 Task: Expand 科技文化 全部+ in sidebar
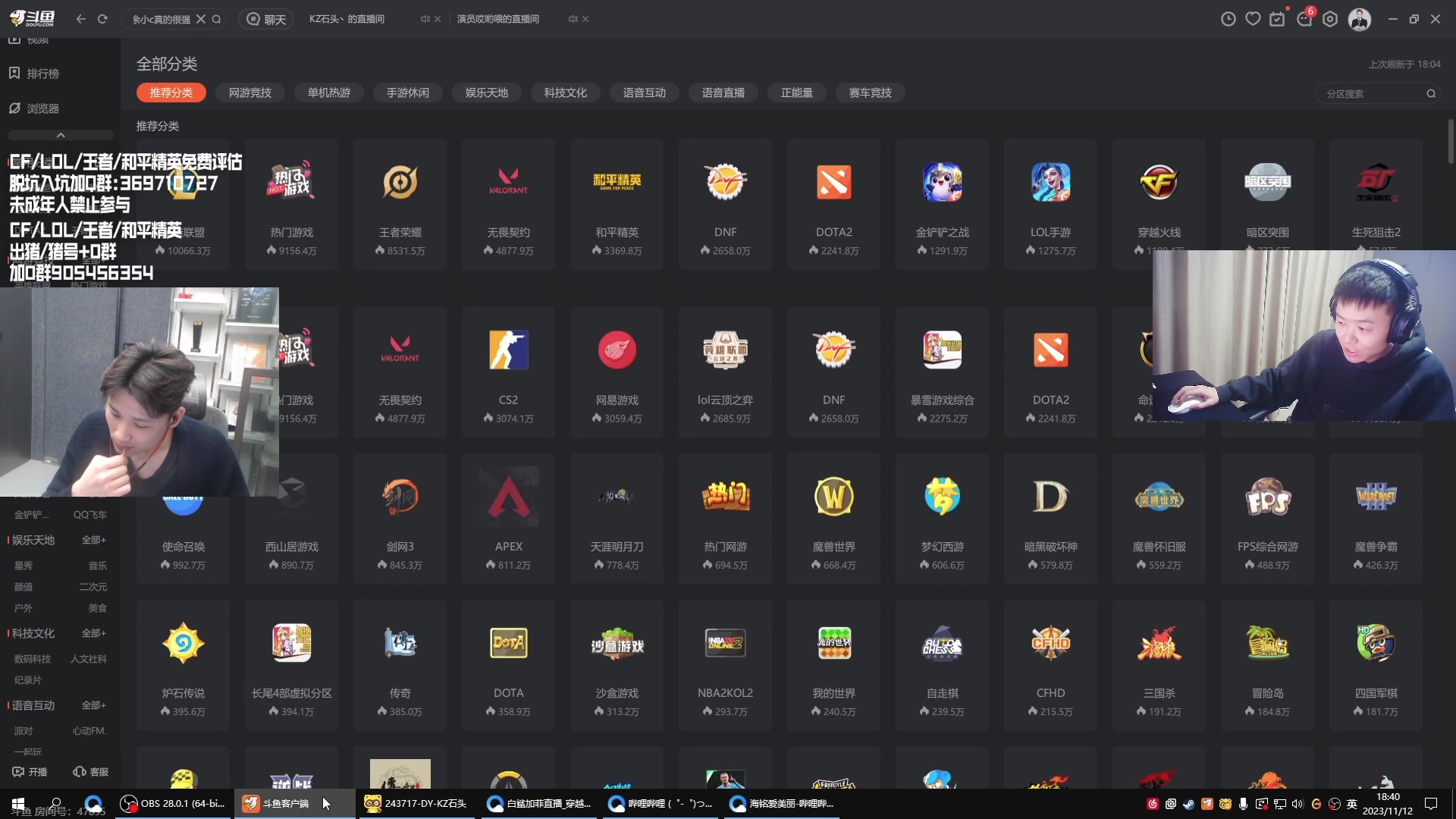click(93, 633)
